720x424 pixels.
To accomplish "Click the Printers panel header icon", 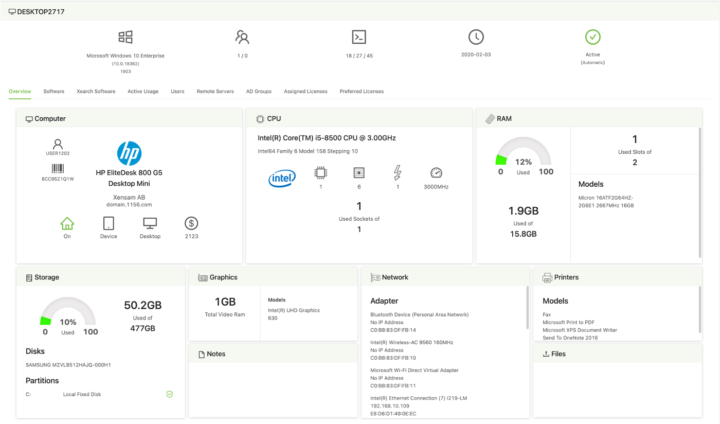I will point(547,277).
